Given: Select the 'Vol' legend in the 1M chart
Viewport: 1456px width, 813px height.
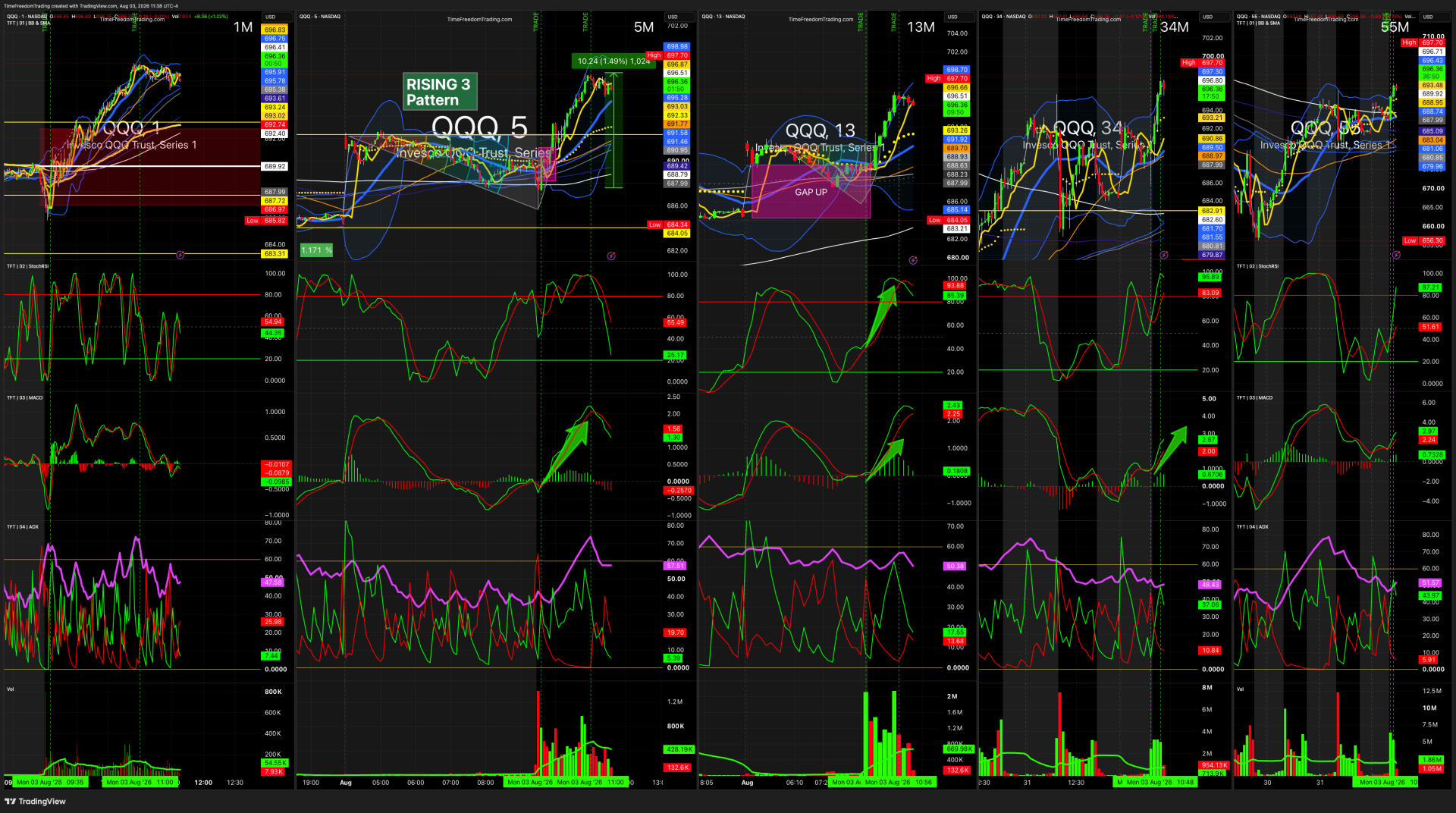Looking at the screenshot, I should click(11, 689).
